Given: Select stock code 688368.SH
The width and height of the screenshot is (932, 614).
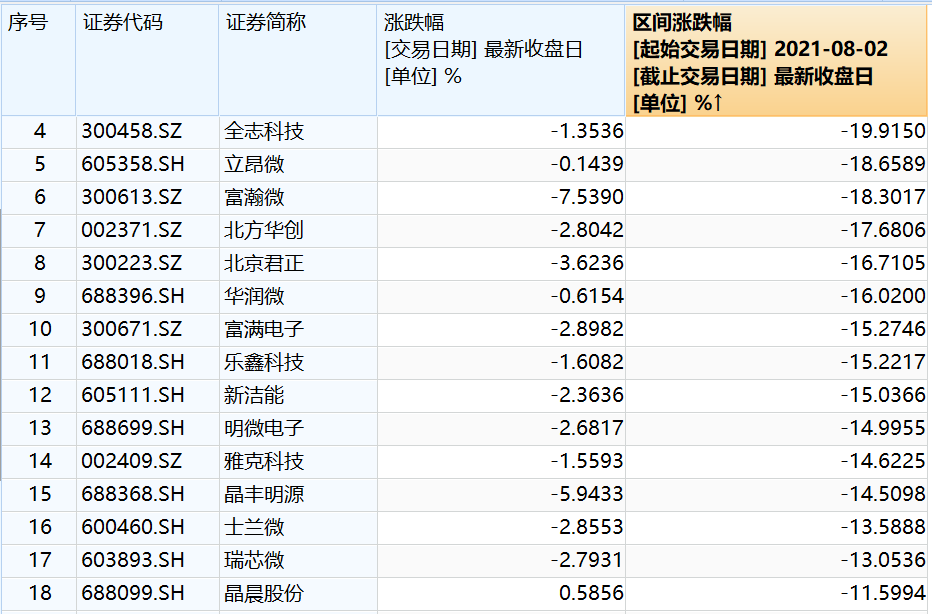Looking at the screenshot, I should point(133,494).
